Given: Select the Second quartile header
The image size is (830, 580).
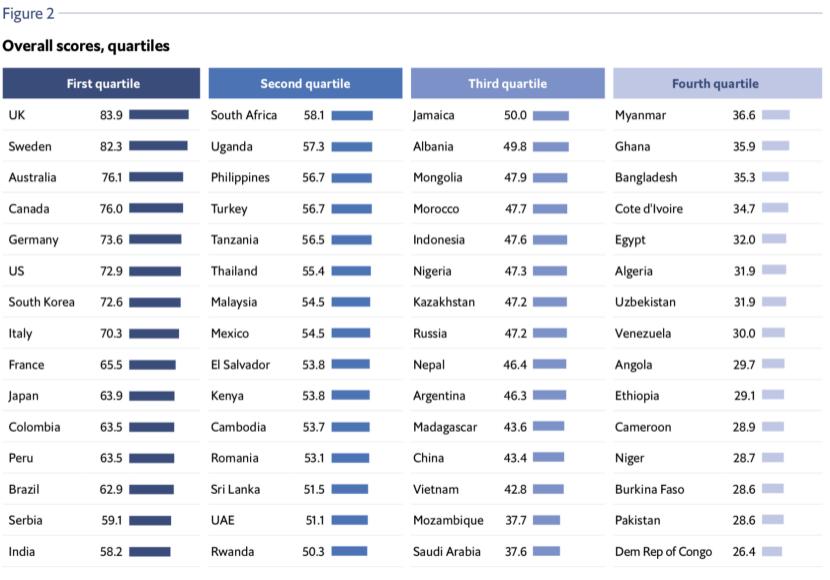Looking at the screenshot, I should click(305, 83).
